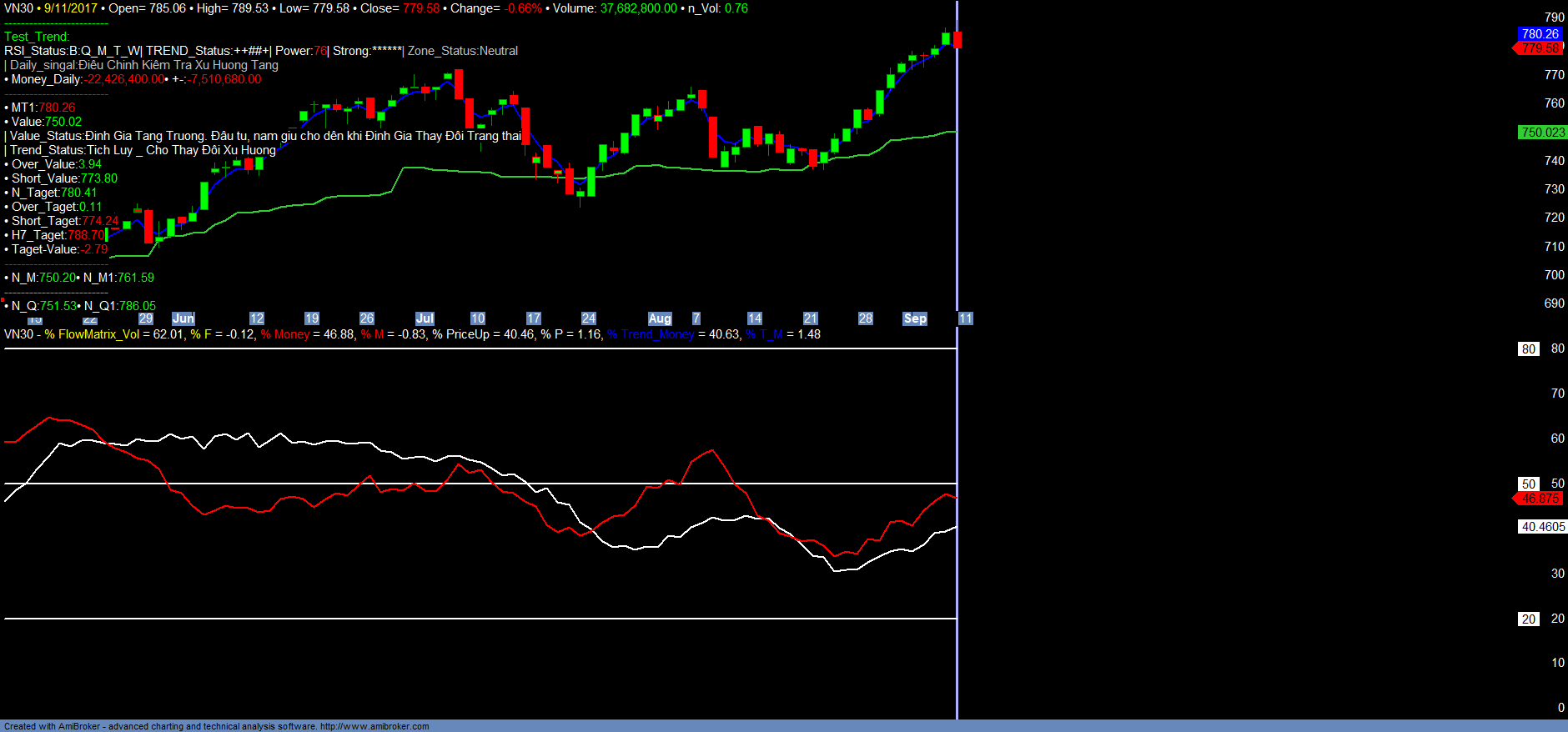Select the Zone_Status:Neutral text
Screen dimensions: 1568x732
point(463,51)
